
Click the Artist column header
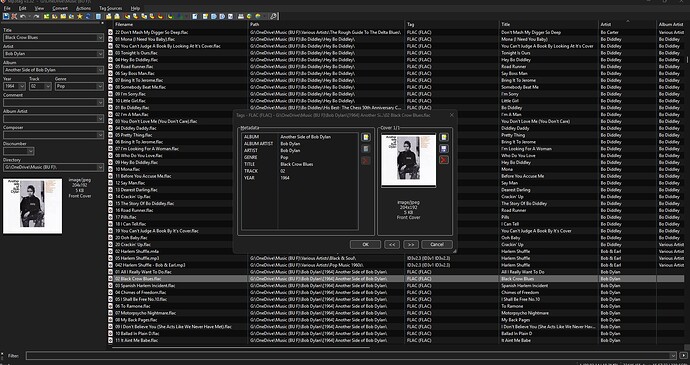(x=627, y=25)
